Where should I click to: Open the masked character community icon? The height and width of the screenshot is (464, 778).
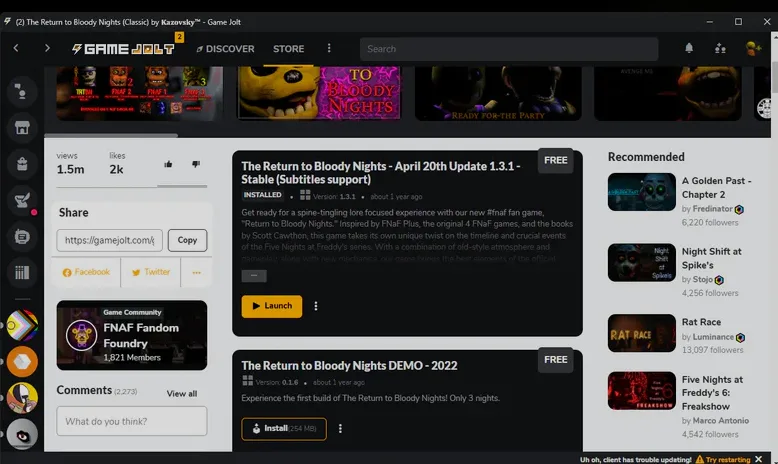(22, 398)
